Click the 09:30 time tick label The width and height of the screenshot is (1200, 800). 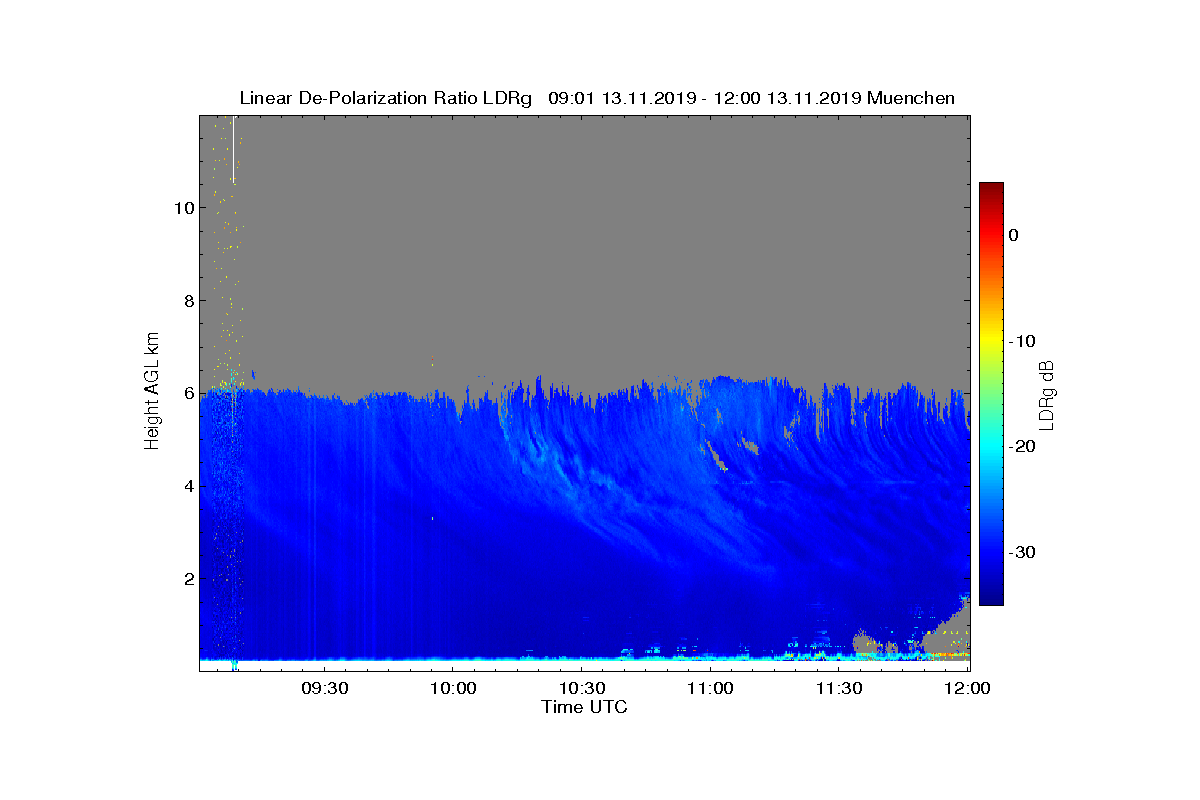323,689
